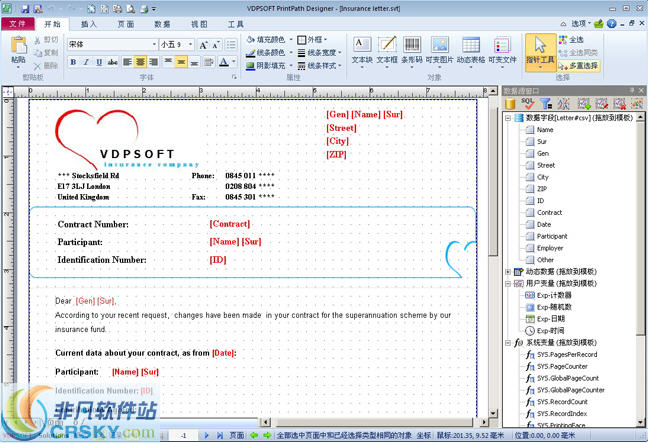Set text alignment to center
This screenshot has height=443, width=648.
point(141,62)
